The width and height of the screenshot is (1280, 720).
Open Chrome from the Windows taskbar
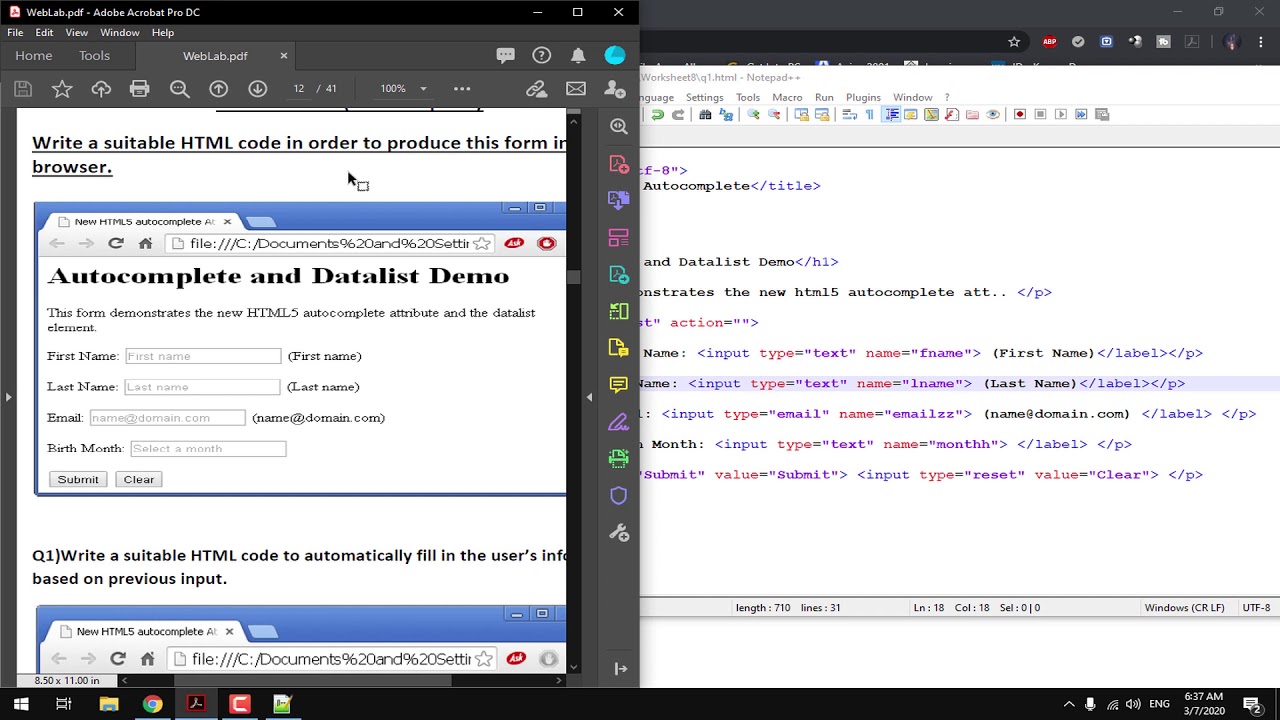[152, 704]
